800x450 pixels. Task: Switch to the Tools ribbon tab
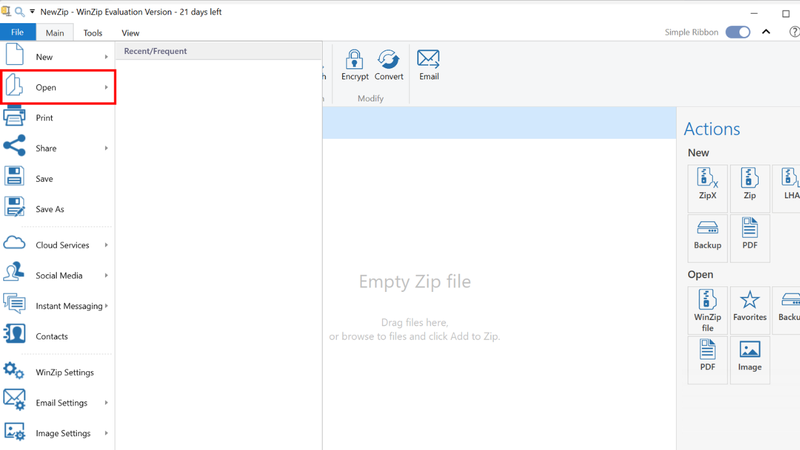pos(92,33)
